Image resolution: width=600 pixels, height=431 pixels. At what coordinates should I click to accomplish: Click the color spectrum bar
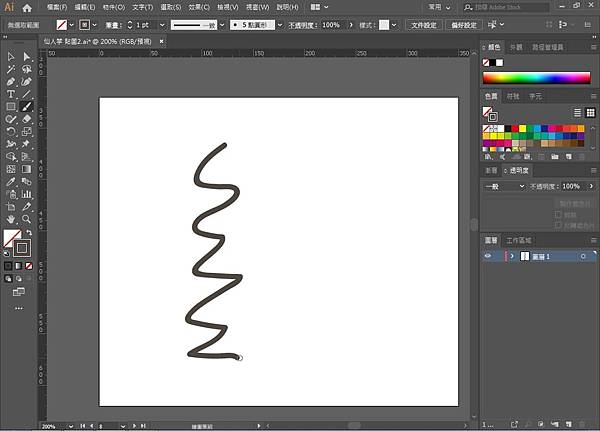(x=536, y=78)
